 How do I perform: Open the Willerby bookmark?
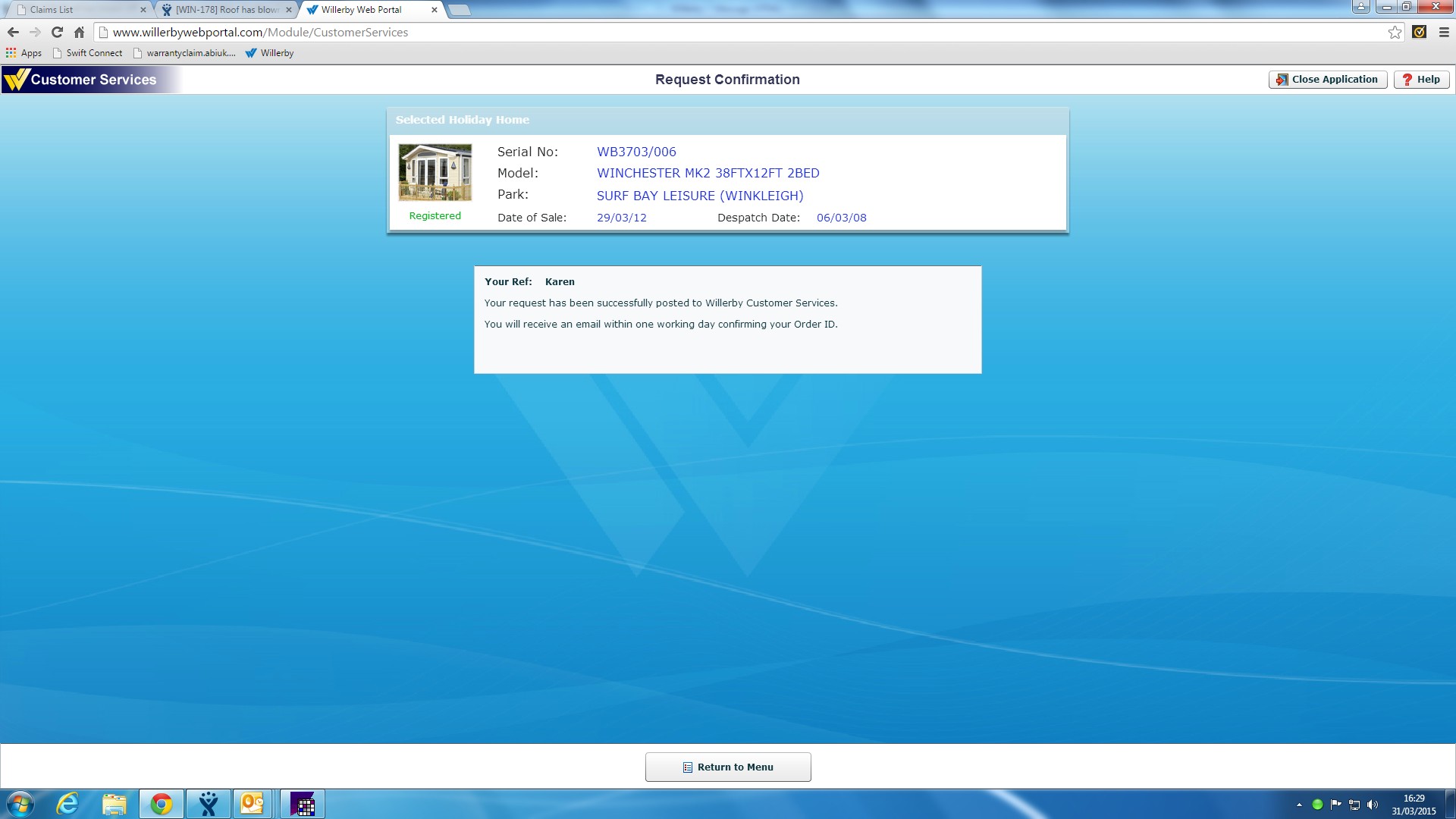point(269,53)
